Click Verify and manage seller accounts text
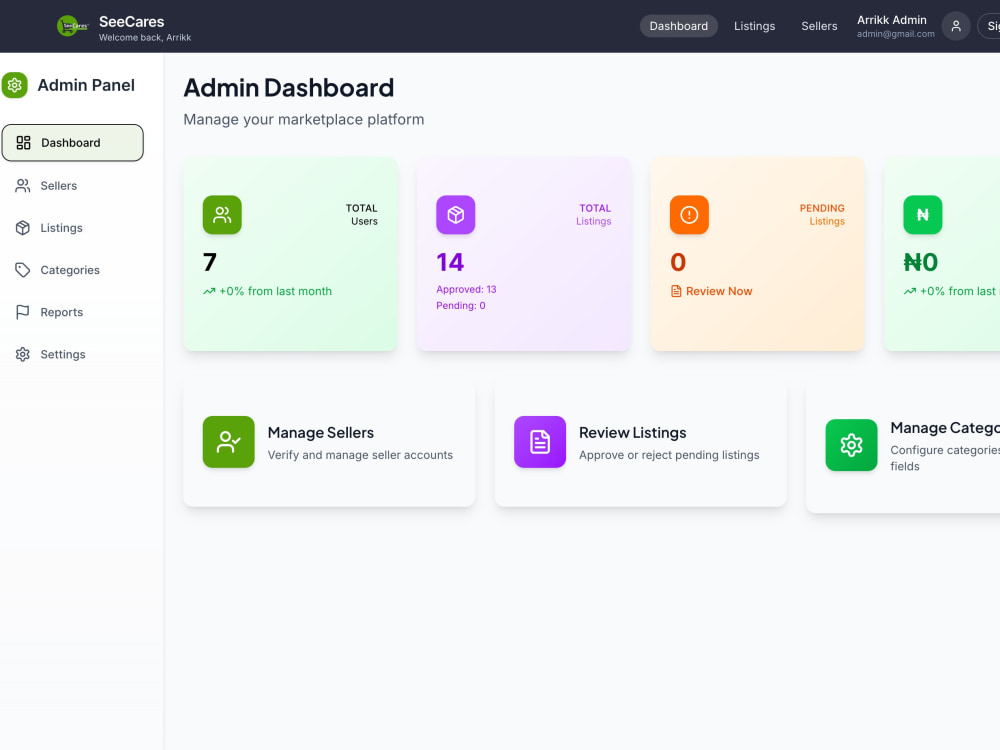The image size is (1000, 750). 360,455
